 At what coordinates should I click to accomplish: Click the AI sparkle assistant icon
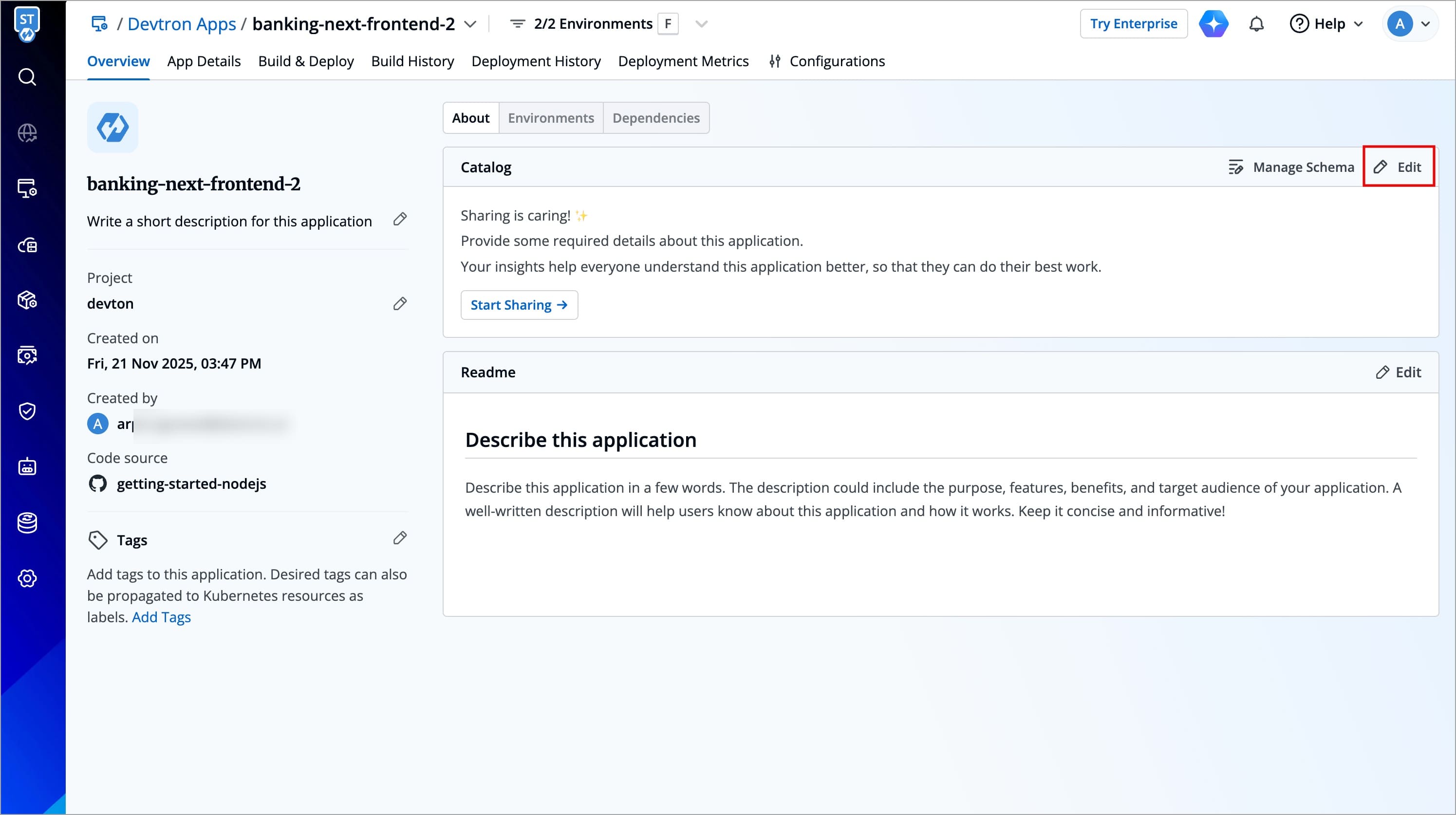1213,24
